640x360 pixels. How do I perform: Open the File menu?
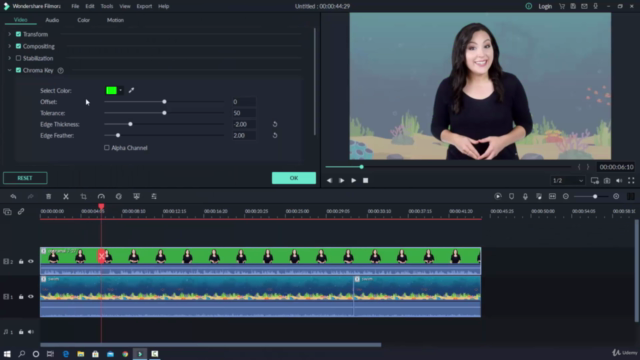click(x=75, y=6)
